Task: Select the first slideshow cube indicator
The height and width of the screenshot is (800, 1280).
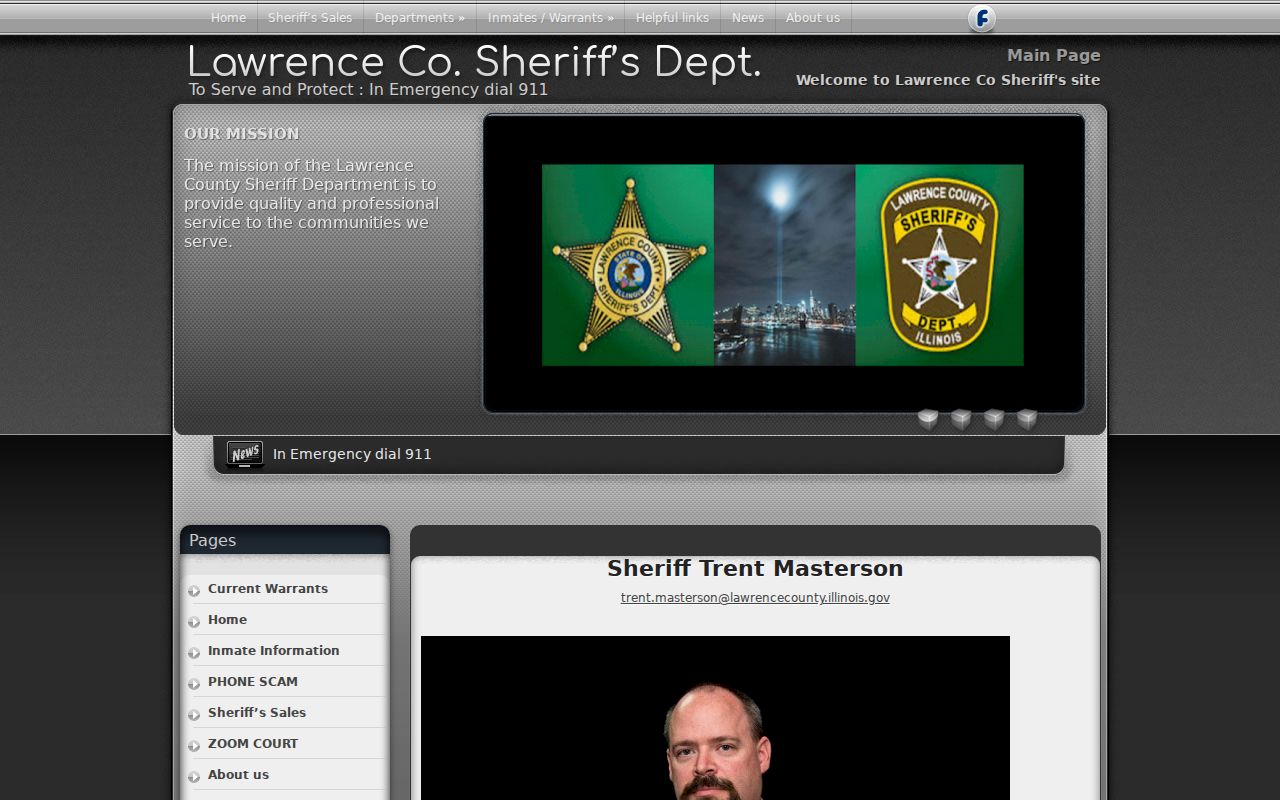Action: tap(928, 419)
